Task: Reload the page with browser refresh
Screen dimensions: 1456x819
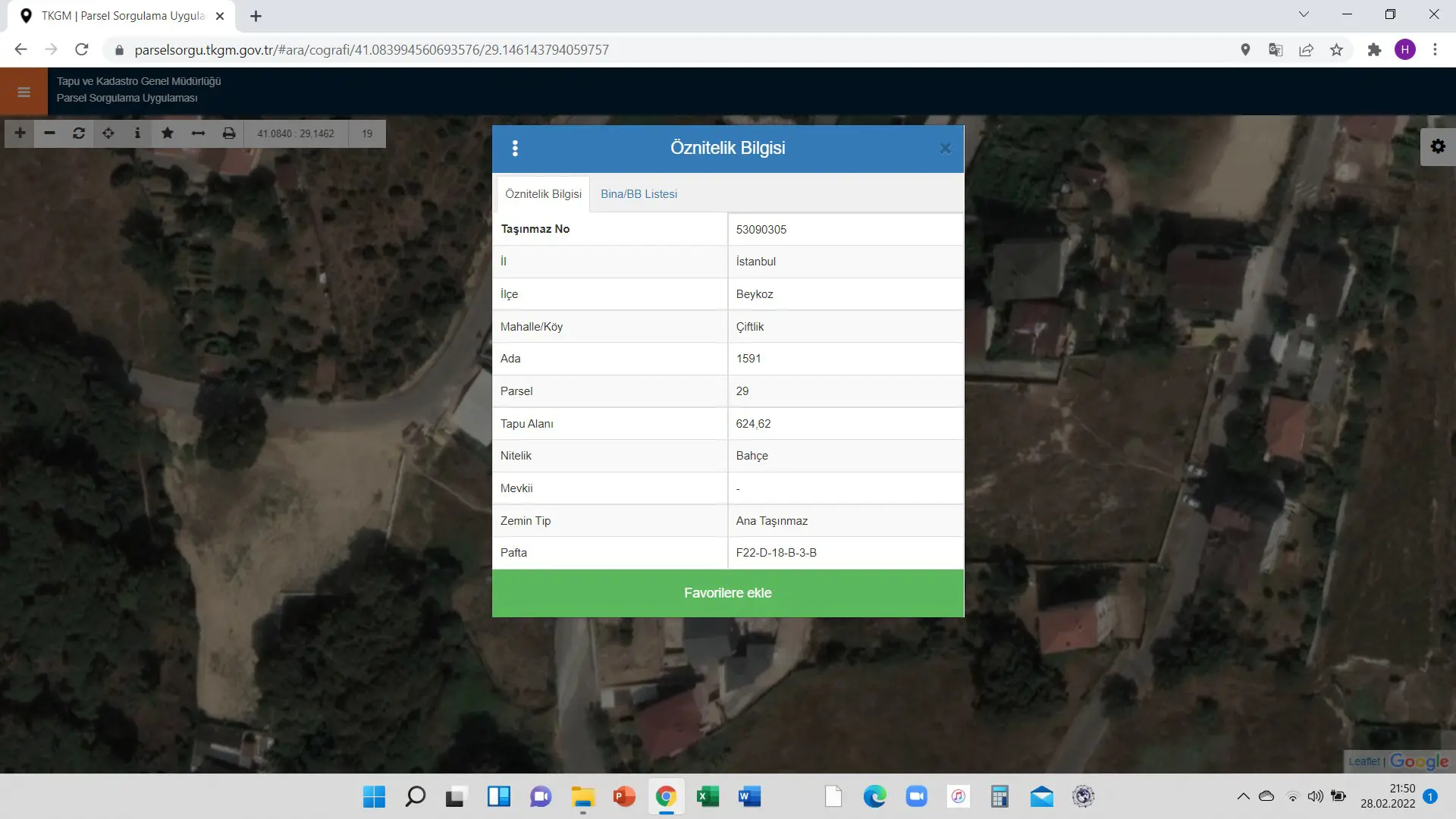Action: pyautogui.click(x=82, y=50)
